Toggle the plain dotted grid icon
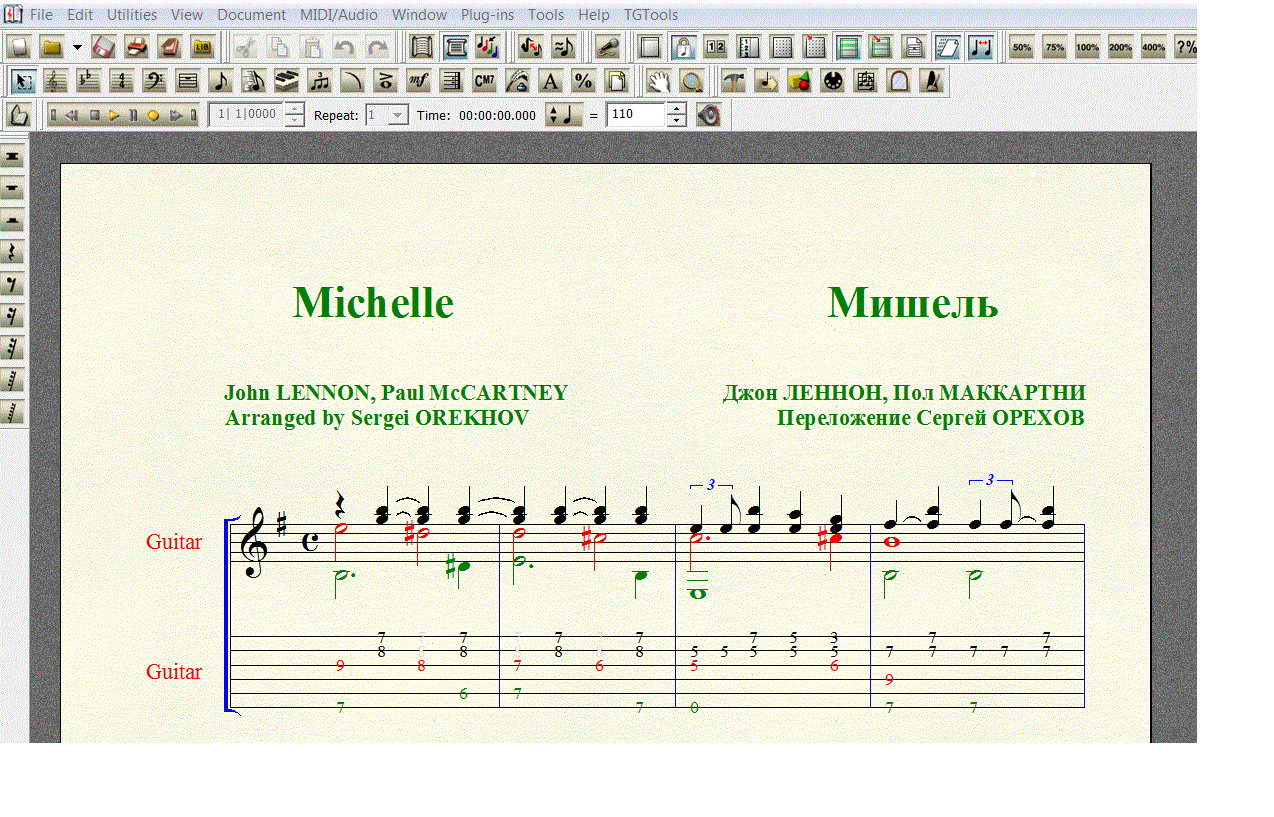The image size is (1274, 817). pyautogui.click(x=782, y=47)
